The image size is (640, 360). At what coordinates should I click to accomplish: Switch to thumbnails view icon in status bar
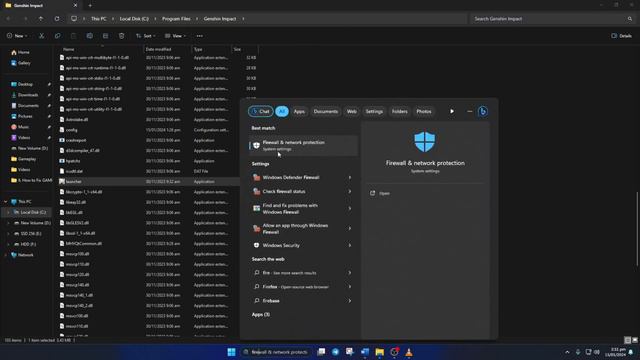click(x=635, y=340)
